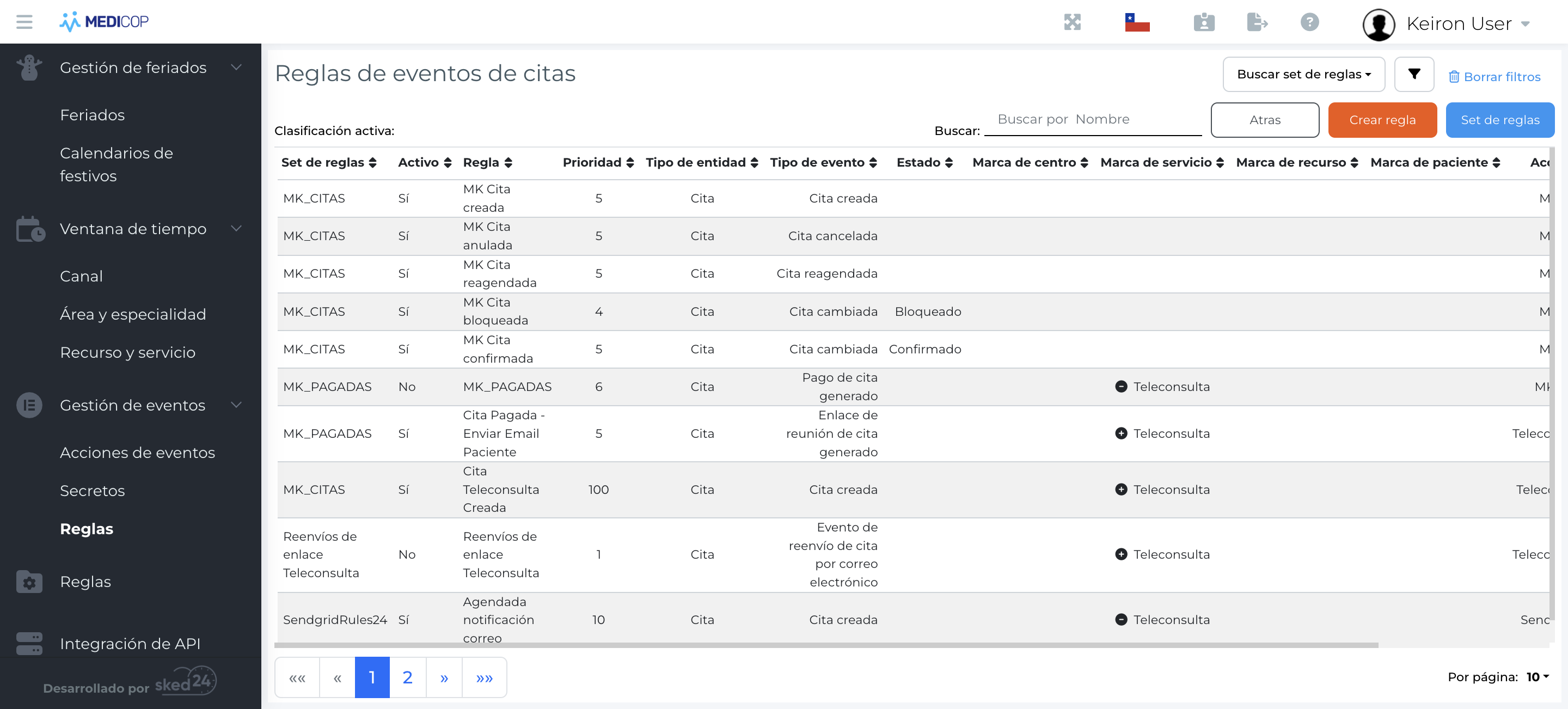Toggle the hamburger sidebar menu
This screenshot has height=709, width=1568.
tap(24, 22)
